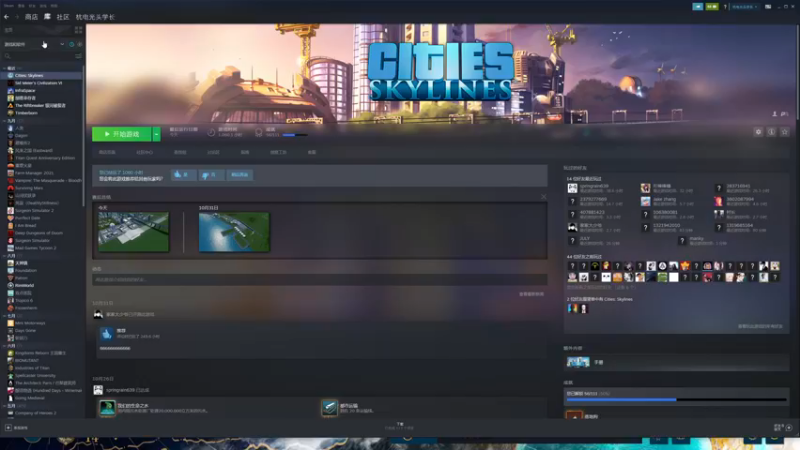The image size is (800, 450).
Task: Open the Steam help question mark
Action: (725, 7)
